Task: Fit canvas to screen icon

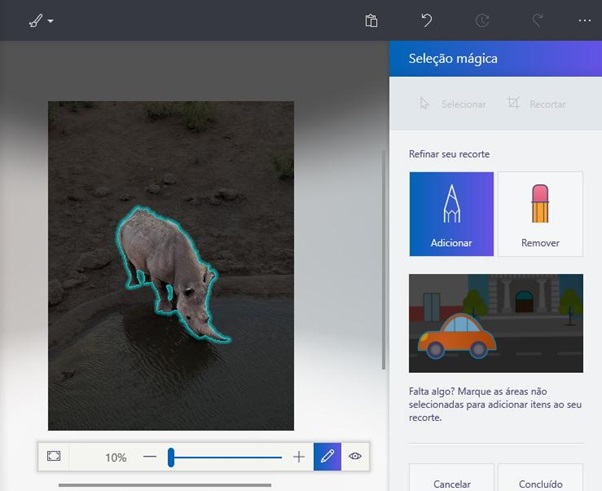Action: click(54, 456)
